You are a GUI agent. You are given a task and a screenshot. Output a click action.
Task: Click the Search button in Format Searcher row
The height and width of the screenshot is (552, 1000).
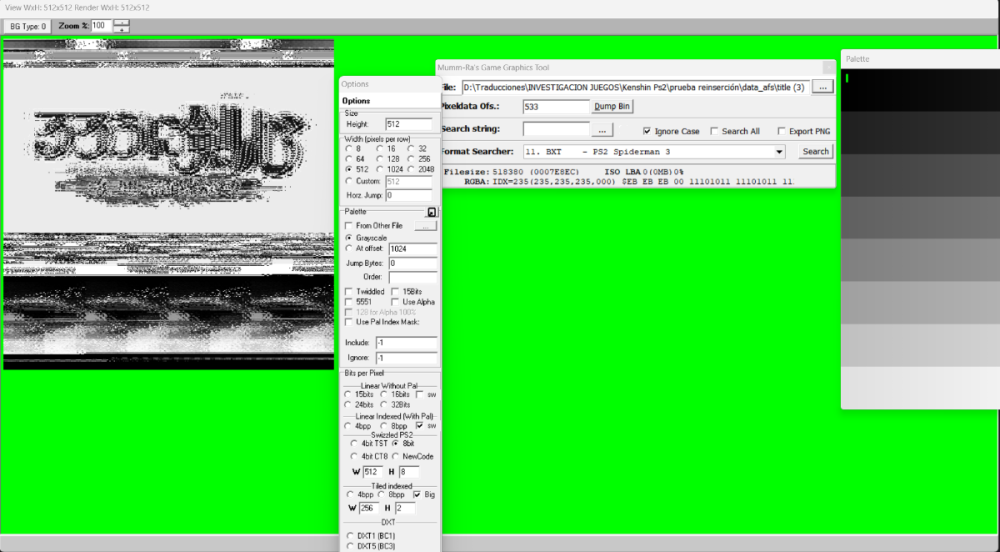pos(815,152)
